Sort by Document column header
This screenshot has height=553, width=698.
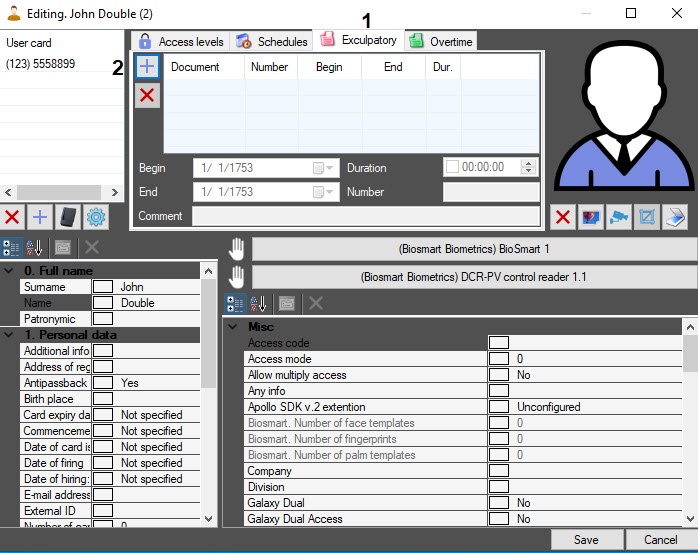click(x=204, y=67)
